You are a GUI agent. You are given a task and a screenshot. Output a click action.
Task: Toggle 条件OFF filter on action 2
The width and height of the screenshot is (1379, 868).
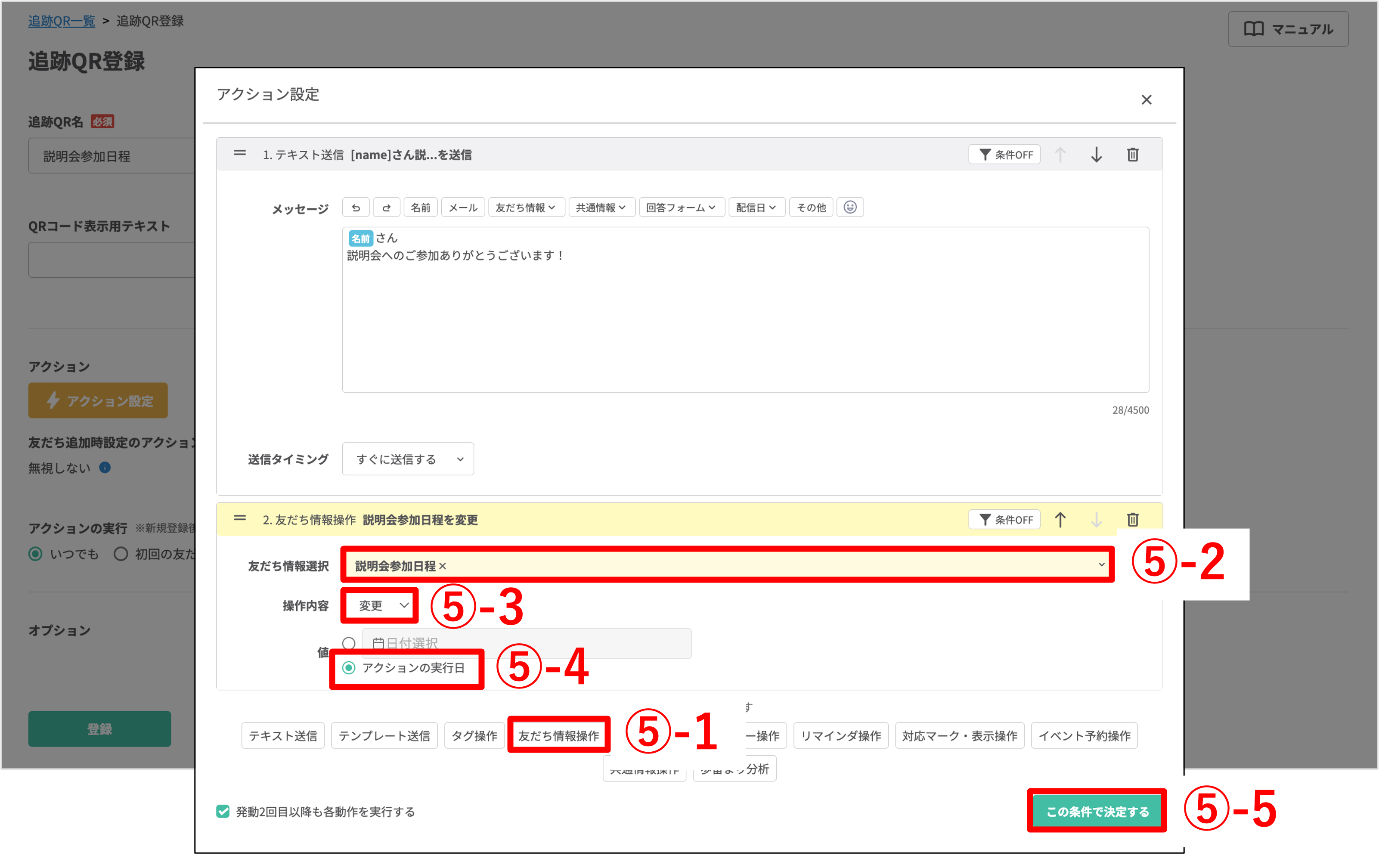[x=1004, y=519]
